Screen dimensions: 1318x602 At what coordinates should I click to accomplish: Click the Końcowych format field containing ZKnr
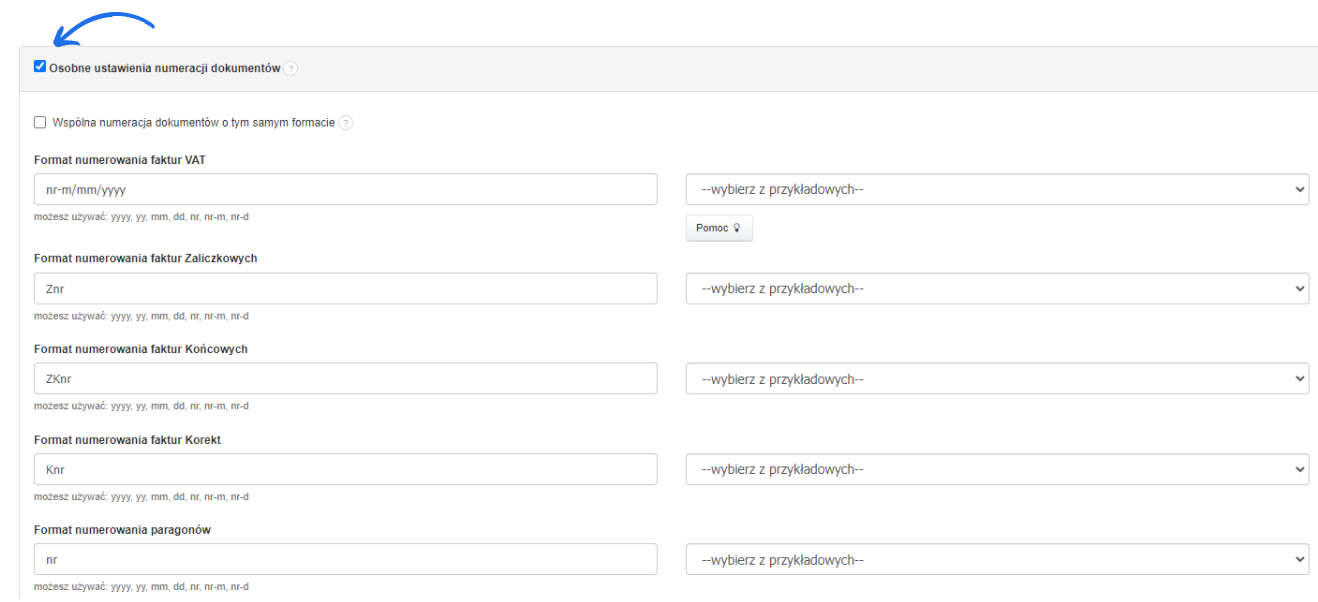(x=345, y=379)
